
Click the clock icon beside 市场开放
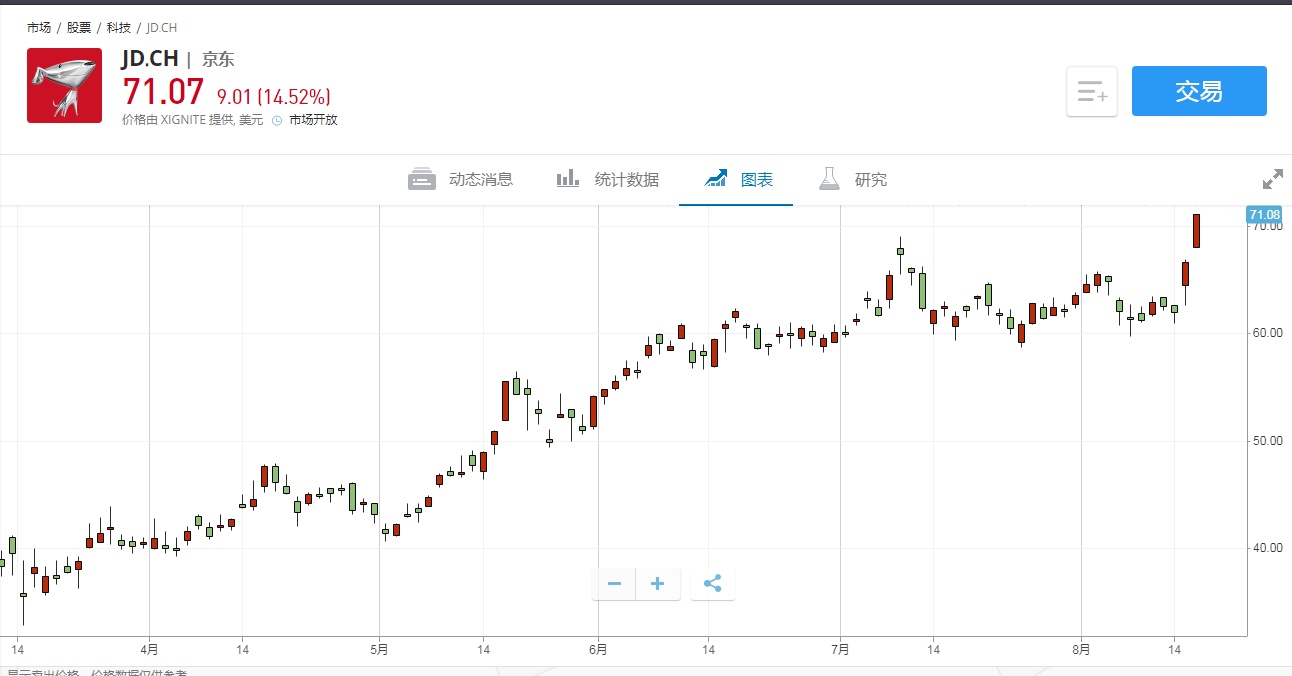pyautogui.click(x=277, y=120)
